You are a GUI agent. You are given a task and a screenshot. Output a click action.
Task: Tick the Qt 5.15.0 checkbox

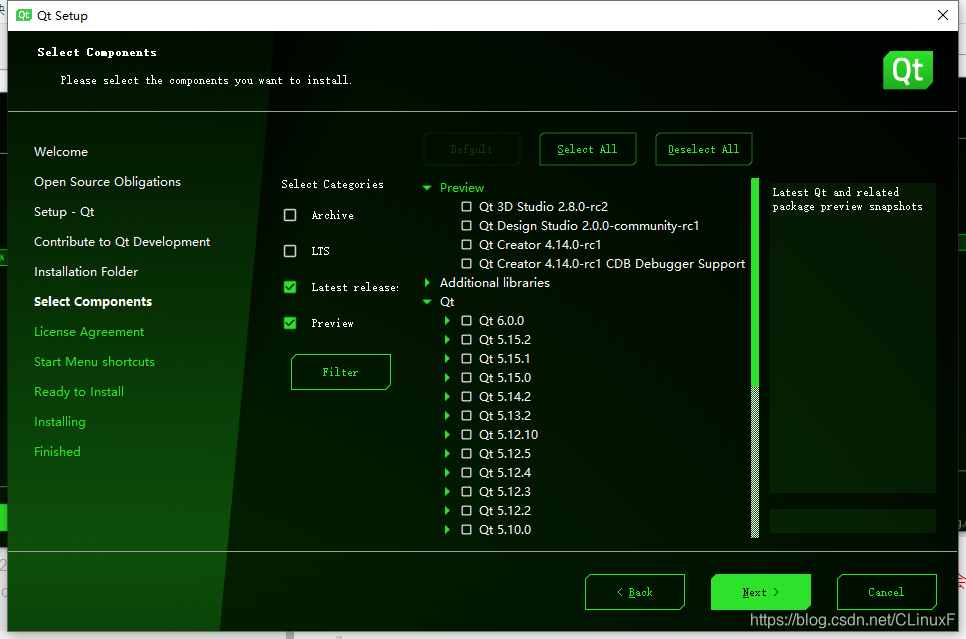(x=466, y=378)
